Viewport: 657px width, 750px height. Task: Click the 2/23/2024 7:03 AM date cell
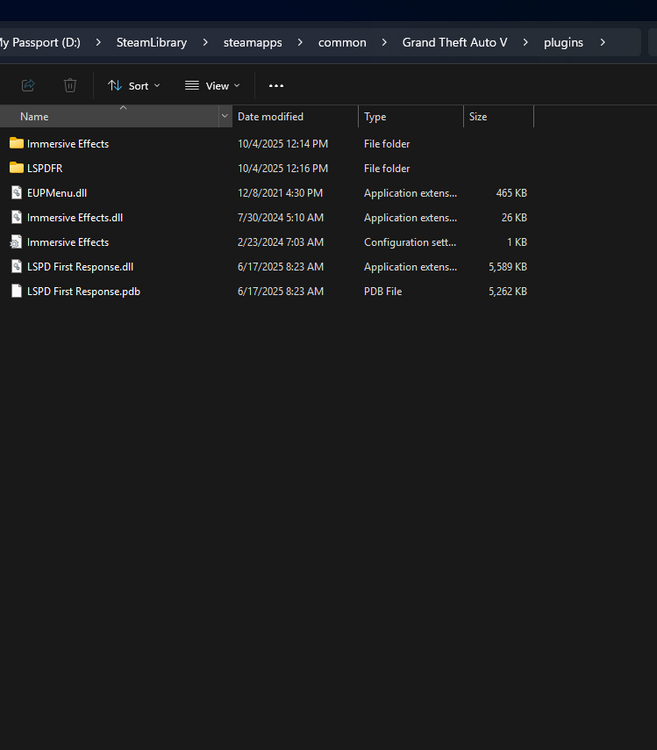click(x=281, y=242)
